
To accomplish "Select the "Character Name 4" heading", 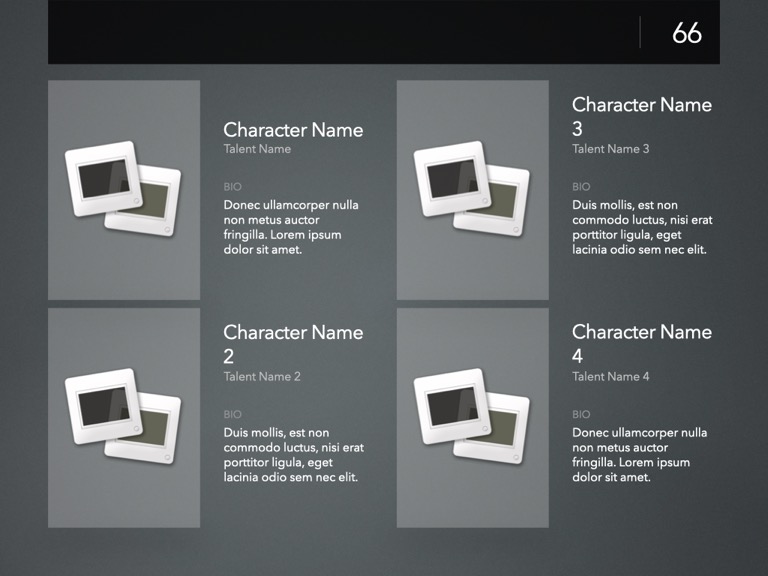I will (641, 344).
